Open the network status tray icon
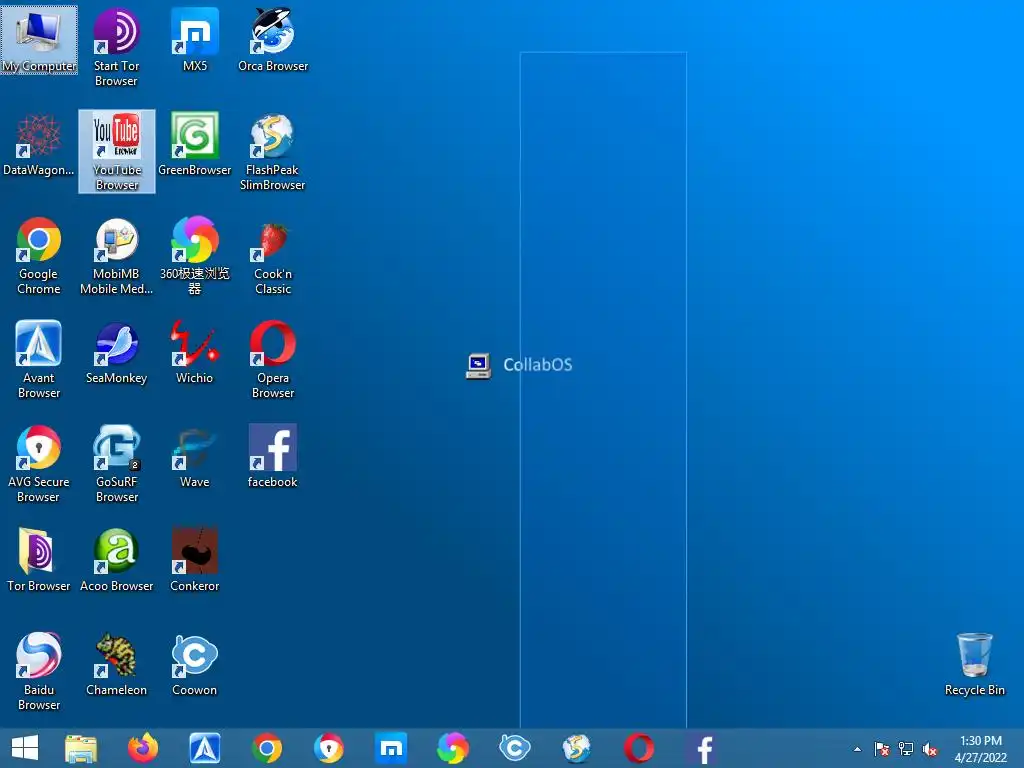This screenshot has height=768, width=1024. 906,749
